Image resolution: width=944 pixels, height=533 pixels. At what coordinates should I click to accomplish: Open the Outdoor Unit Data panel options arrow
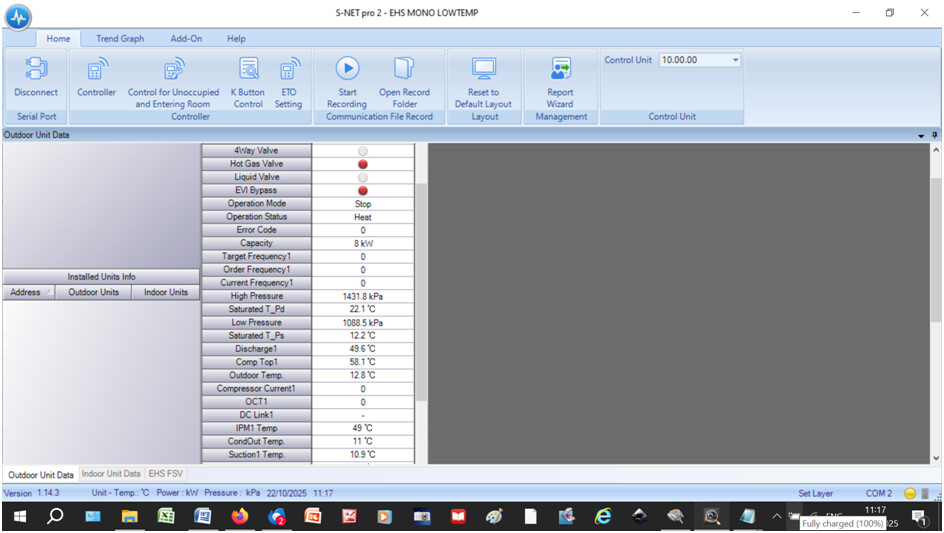coord(921,135)
